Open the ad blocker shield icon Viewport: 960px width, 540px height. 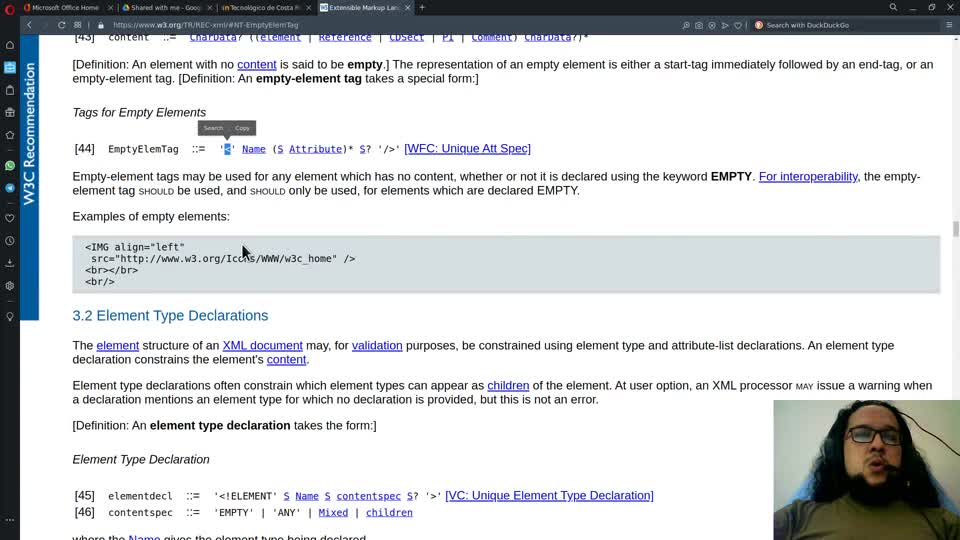pos(711,25)
